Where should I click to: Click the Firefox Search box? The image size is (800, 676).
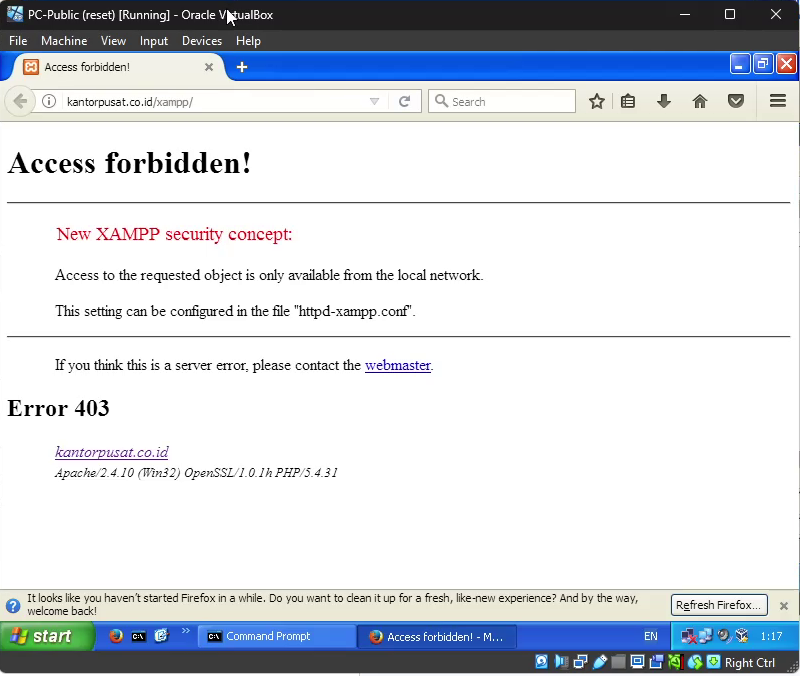(502, 102)
